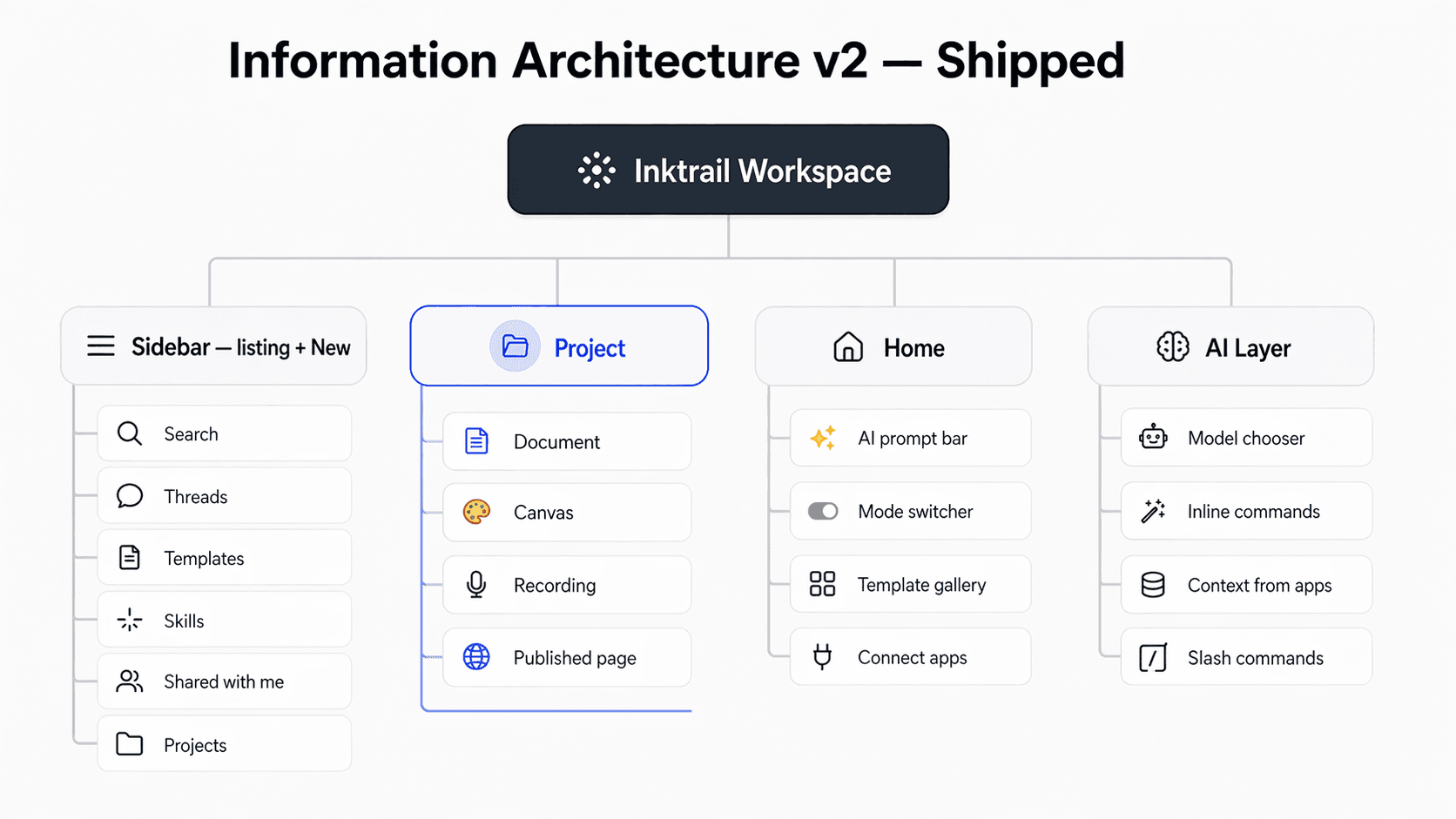The width and height of the screenshot is (1456, 819).
Task: Collapse the Home branch node
Action: tap(893, 346)
